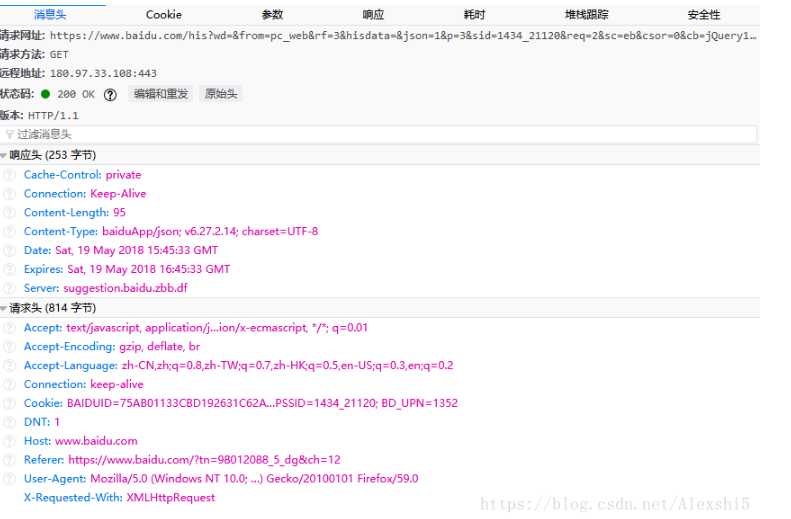Click help icon beside response Connection: Keep-Alive
791x519 pixels.
coord(10,194)
